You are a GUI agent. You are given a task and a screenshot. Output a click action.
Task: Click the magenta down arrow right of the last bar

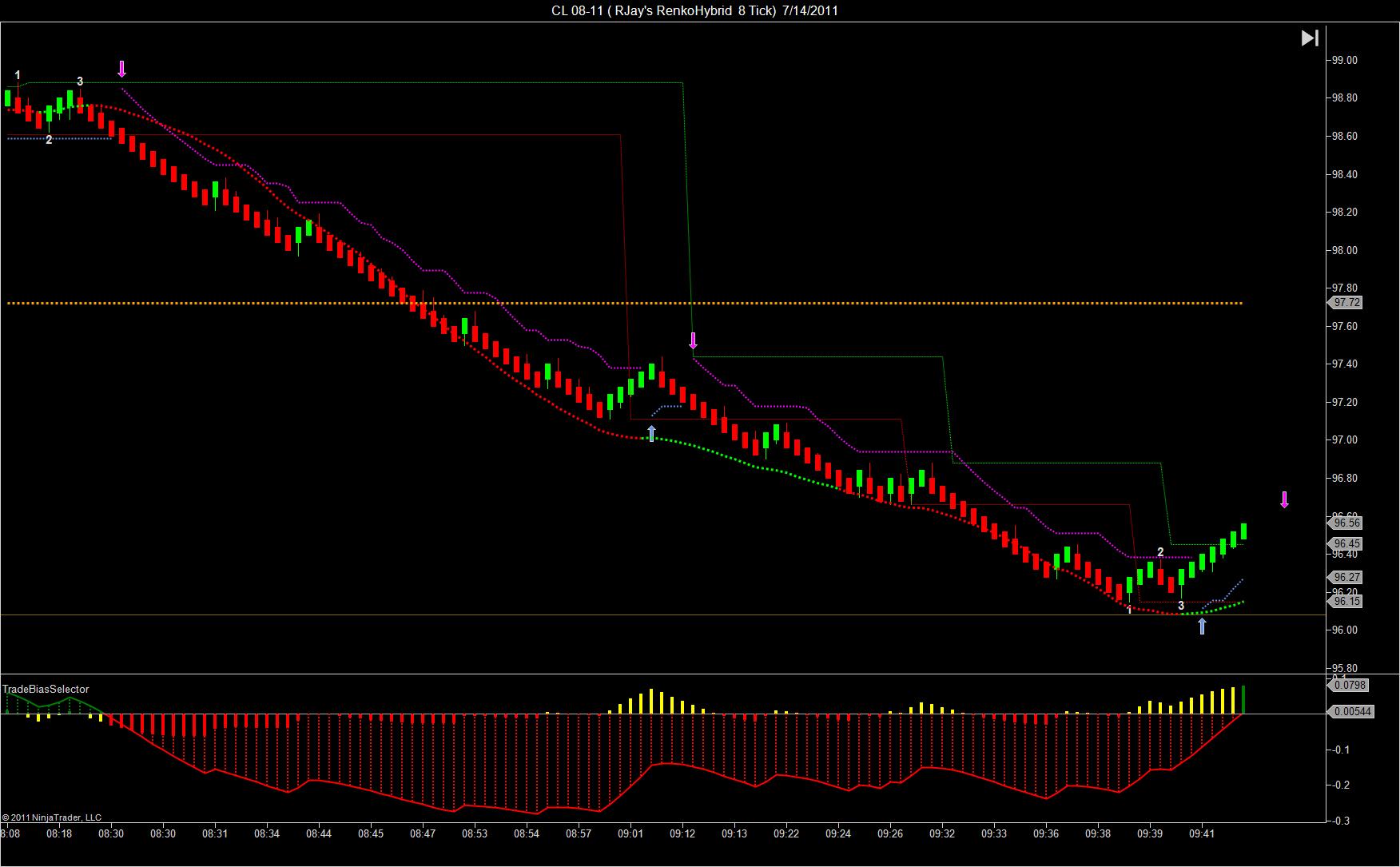[x=1284, y=499]
